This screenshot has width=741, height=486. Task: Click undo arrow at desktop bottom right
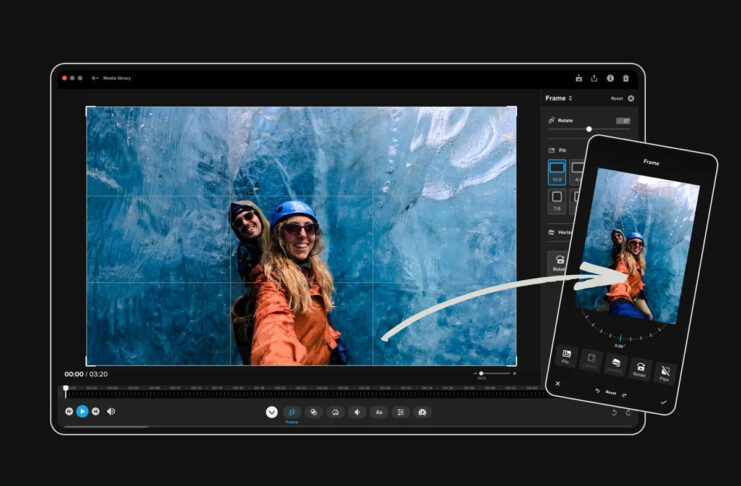[x=614, y=412]
